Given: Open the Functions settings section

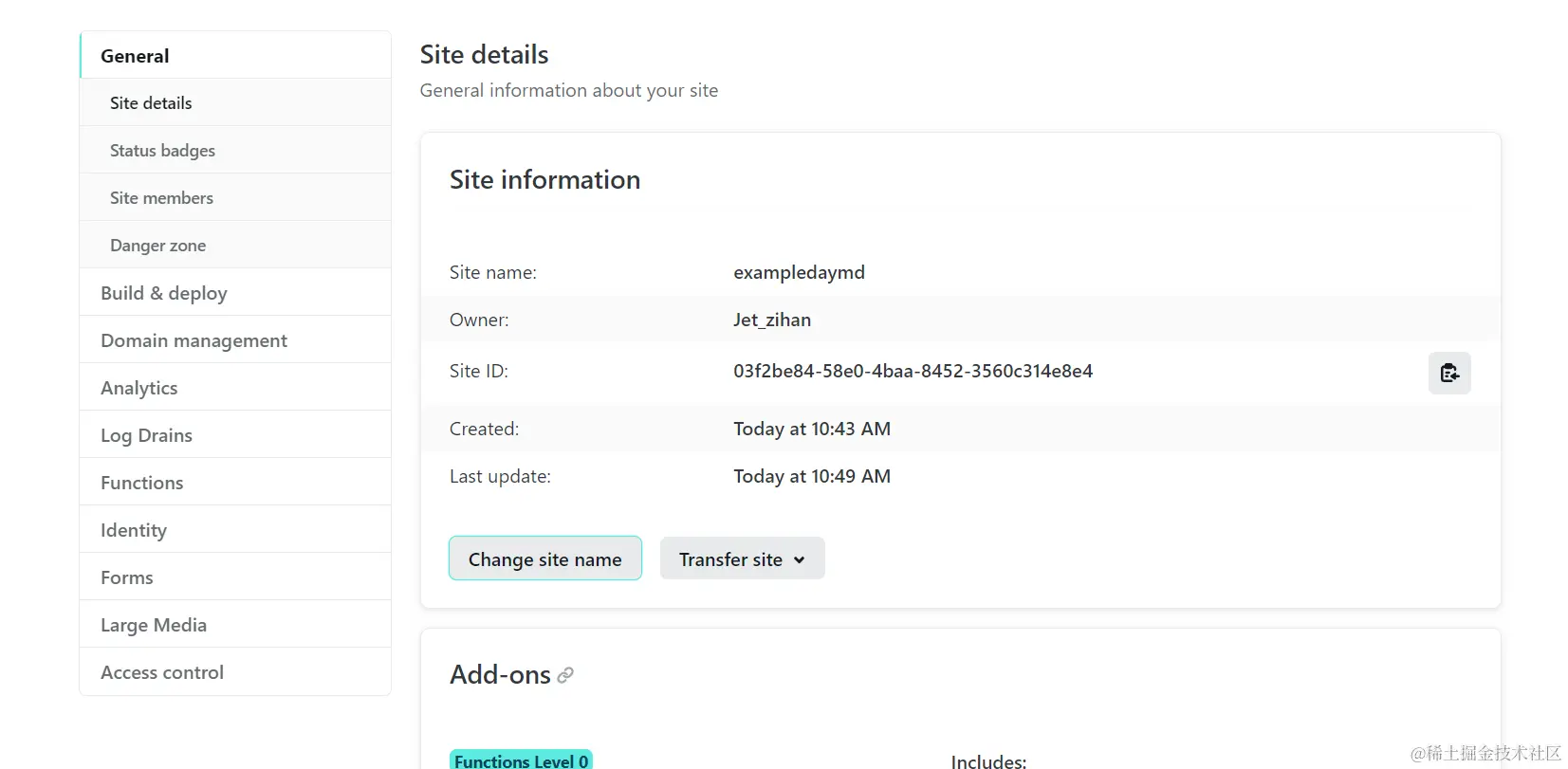Looking at the screenshot, I should click(x=235, y=482).
